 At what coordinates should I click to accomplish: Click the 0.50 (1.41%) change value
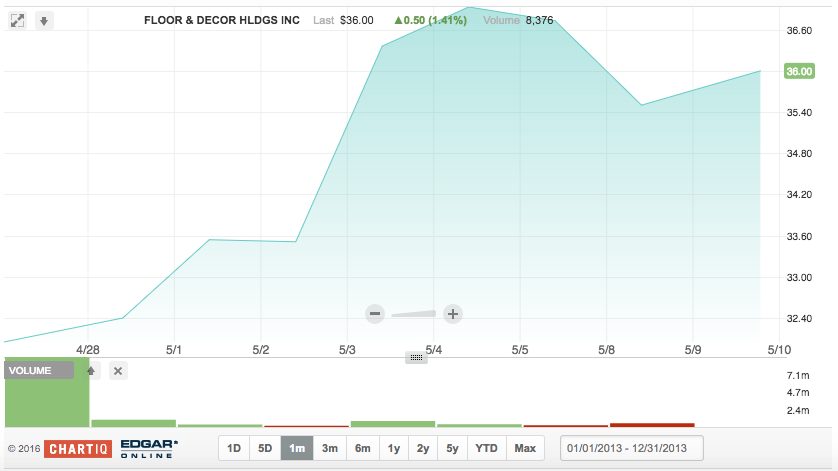431,20
